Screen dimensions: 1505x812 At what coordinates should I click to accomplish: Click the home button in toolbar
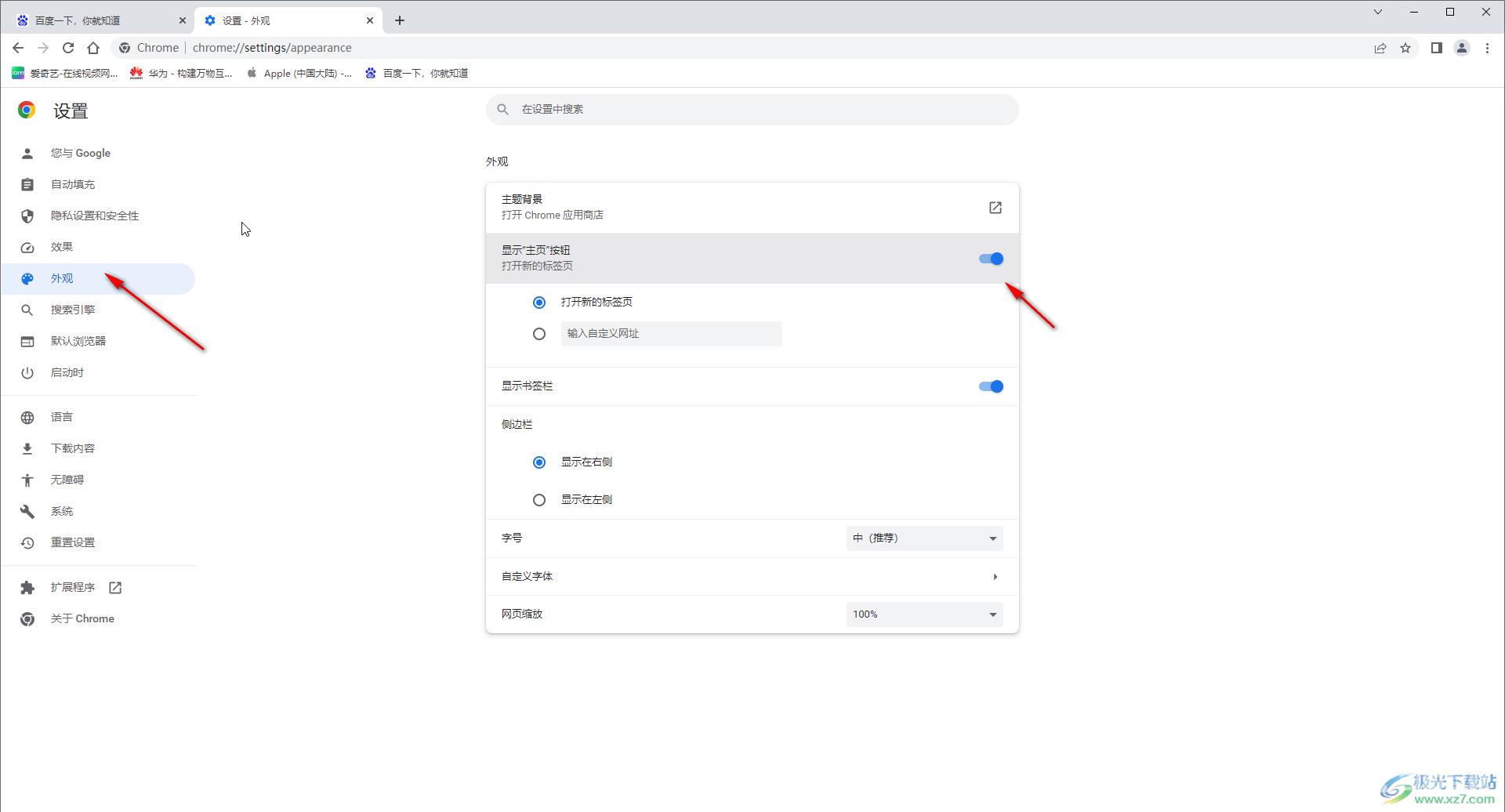coord(93,48)
